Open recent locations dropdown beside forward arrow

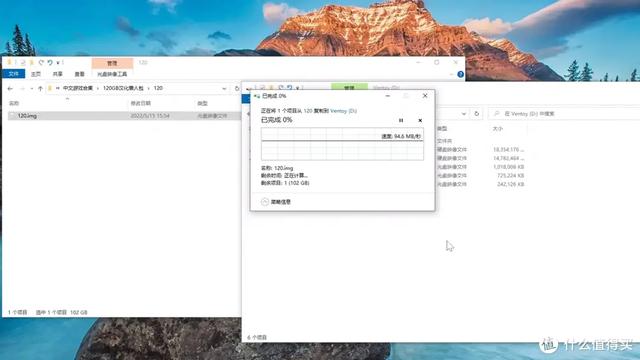(x=31, y=88)
